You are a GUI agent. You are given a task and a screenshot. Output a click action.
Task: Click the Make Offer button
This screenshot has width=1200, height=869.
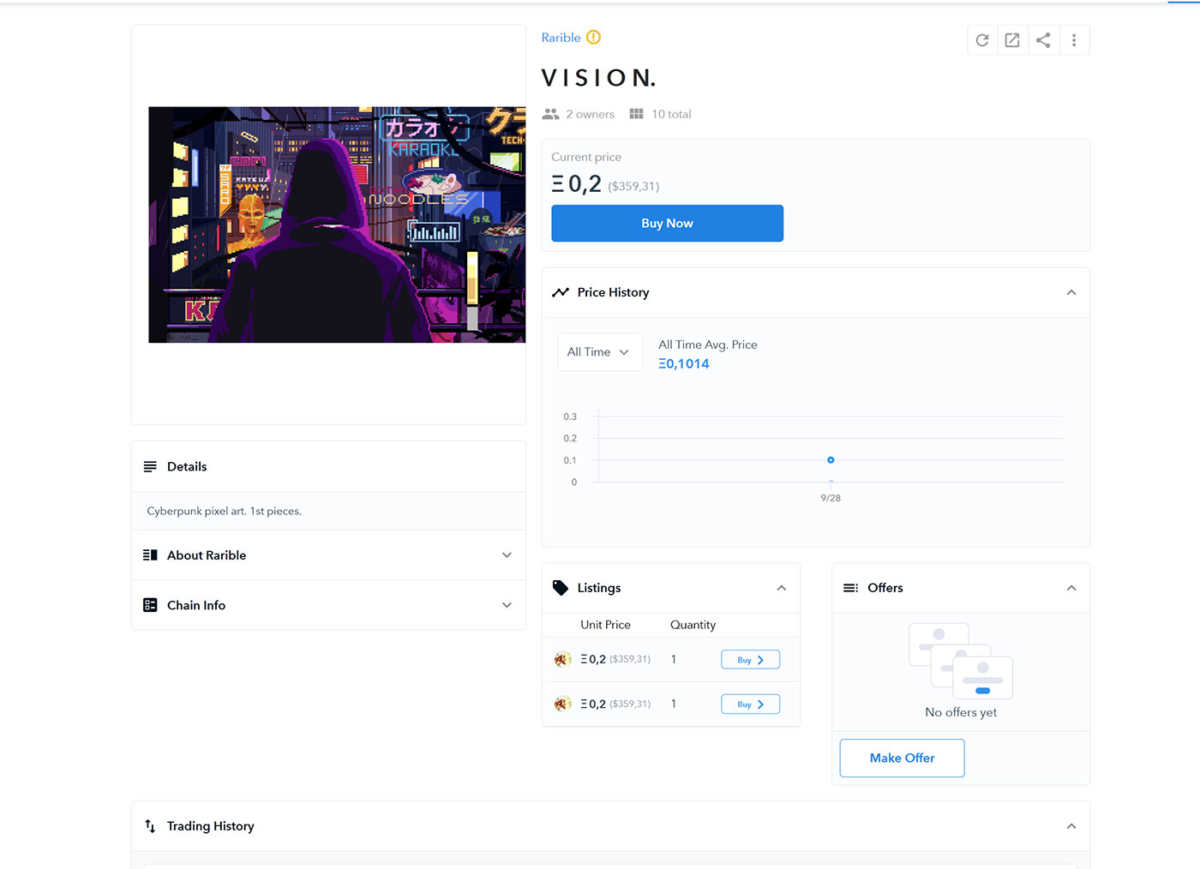pyautogui.click(x=902, y=758)
